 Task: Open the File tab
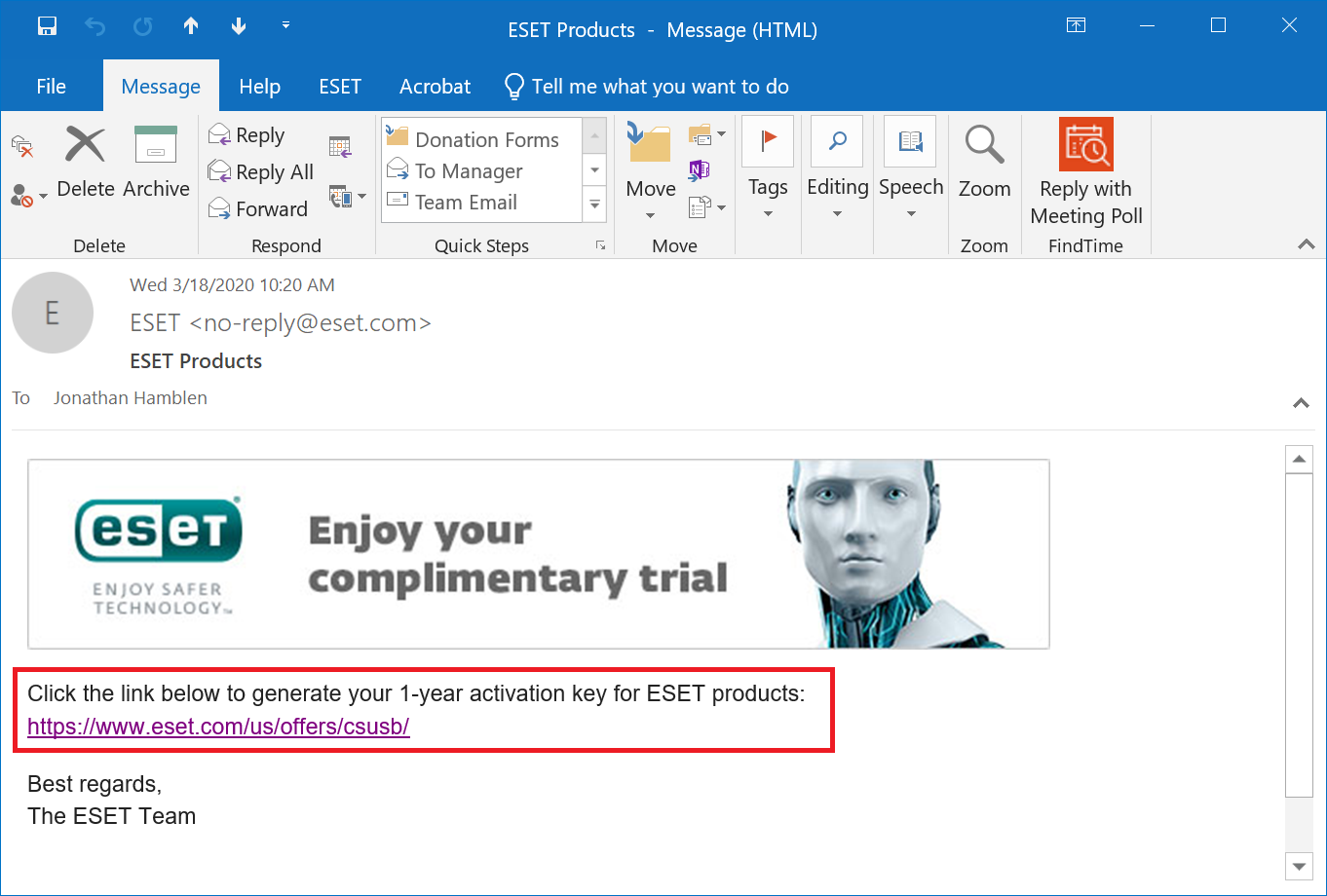tap(51, 87)
